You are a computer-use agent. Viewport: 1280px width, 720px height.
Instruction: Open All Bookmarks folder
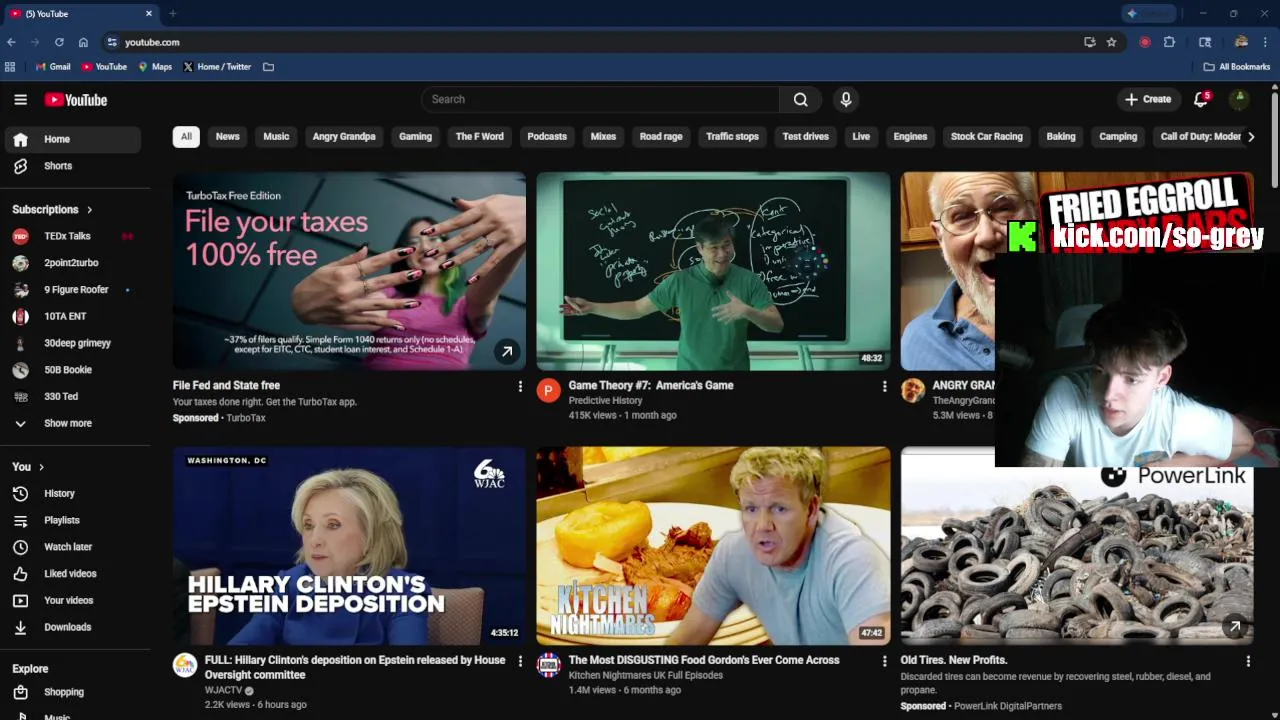click(x=1236, y=67)
